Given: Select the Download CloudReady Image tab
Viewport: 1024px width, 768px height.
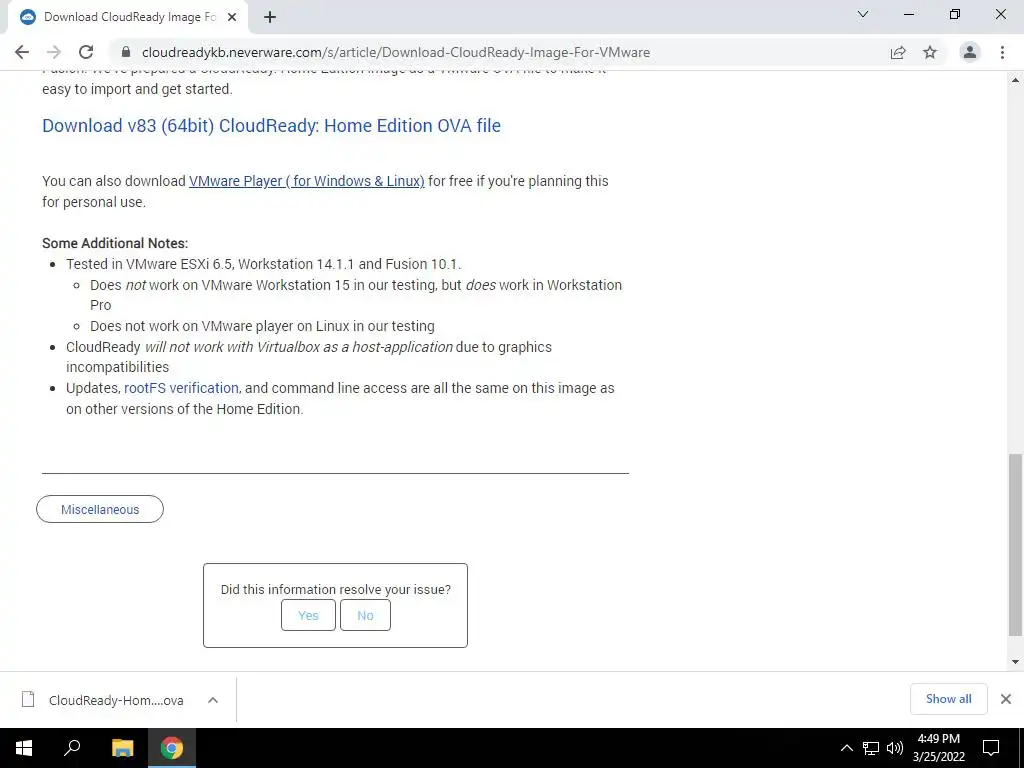Looking at the screenshot, I should pos(129,17).
